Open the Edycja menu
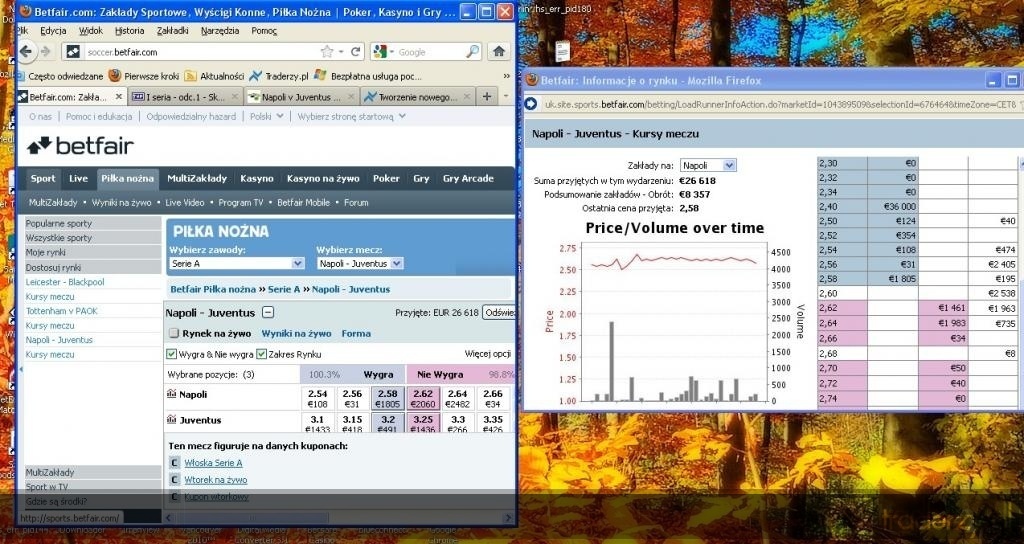1024x544 pixels. pos(53,30)
